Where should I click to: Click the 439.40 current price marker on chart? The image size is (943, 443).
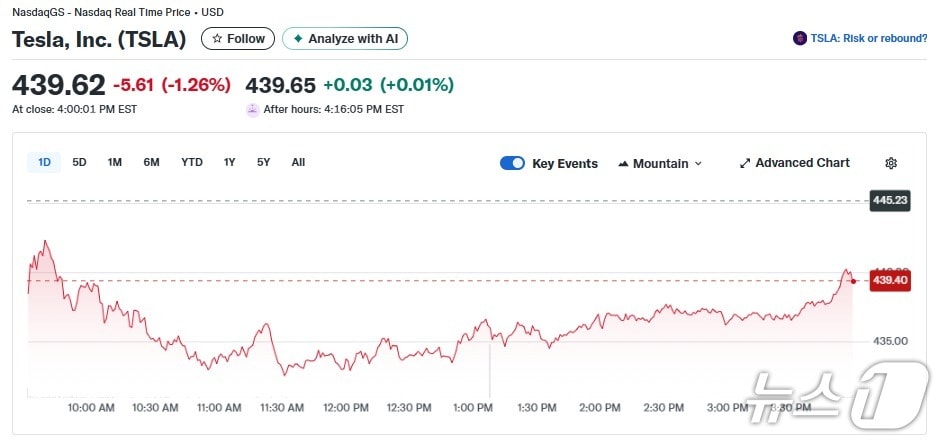pos(889,281)
